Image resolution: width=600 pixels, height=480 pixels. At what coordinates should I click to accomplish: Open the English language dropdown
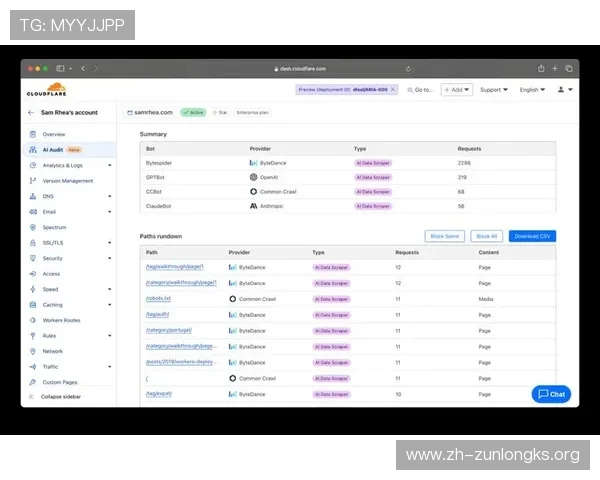[x=532, y=89]
